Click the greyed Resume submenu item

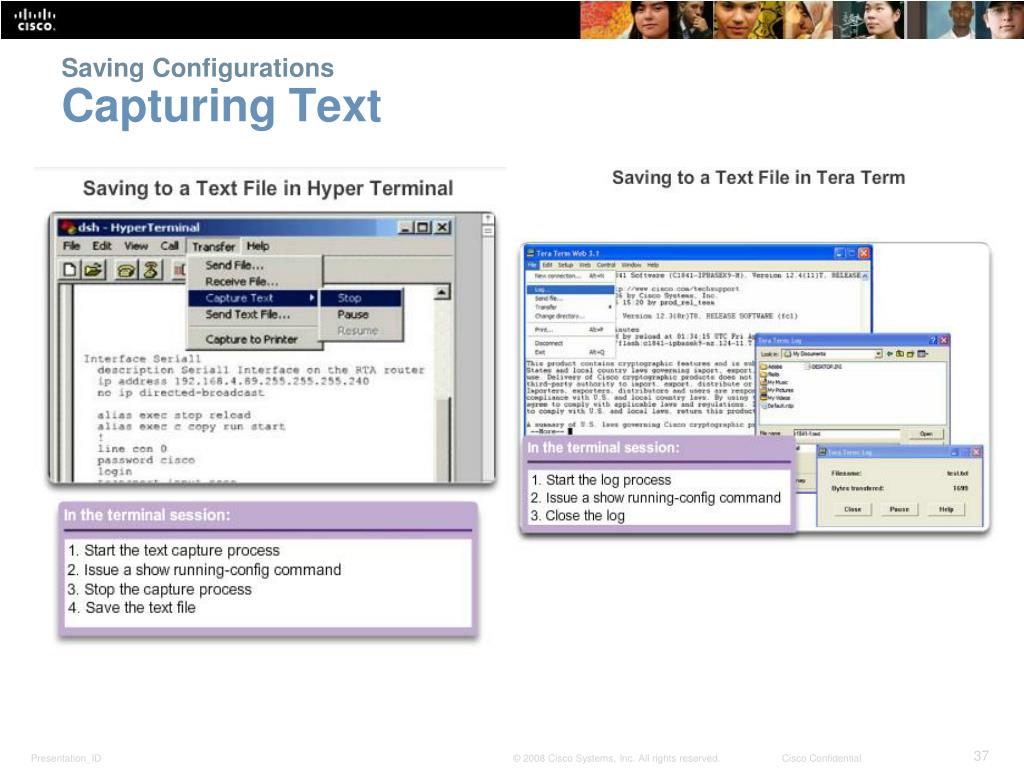pos(360,330)
